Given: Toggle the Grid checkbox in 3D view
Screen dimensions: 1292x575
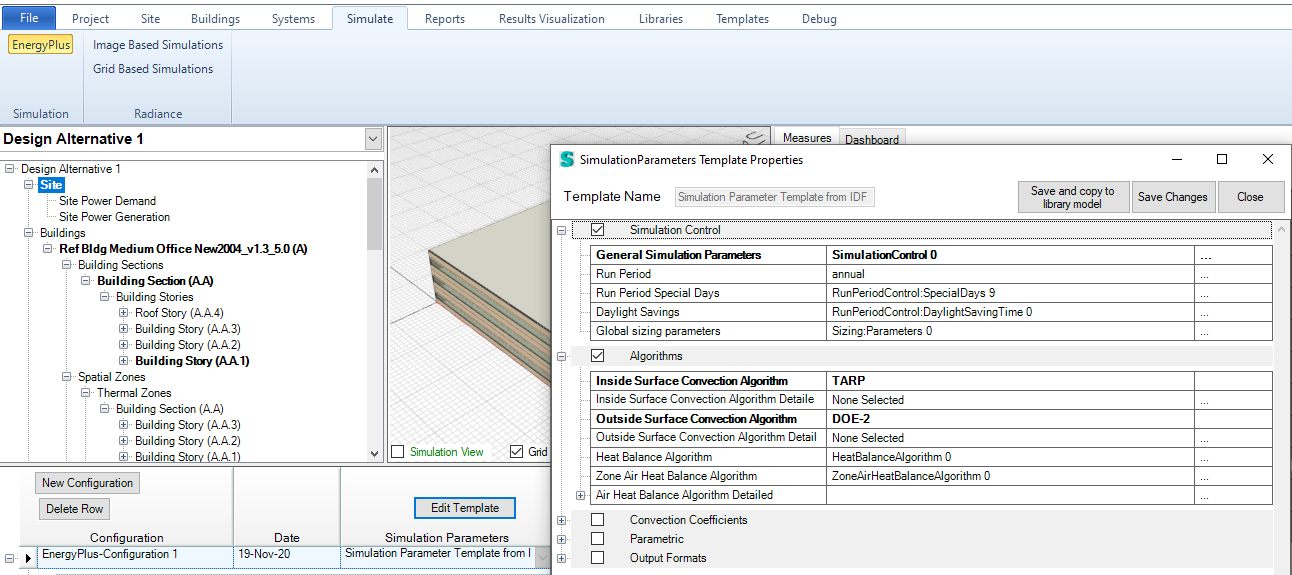Looking at the screenshot, I should (x=516, y=452).
